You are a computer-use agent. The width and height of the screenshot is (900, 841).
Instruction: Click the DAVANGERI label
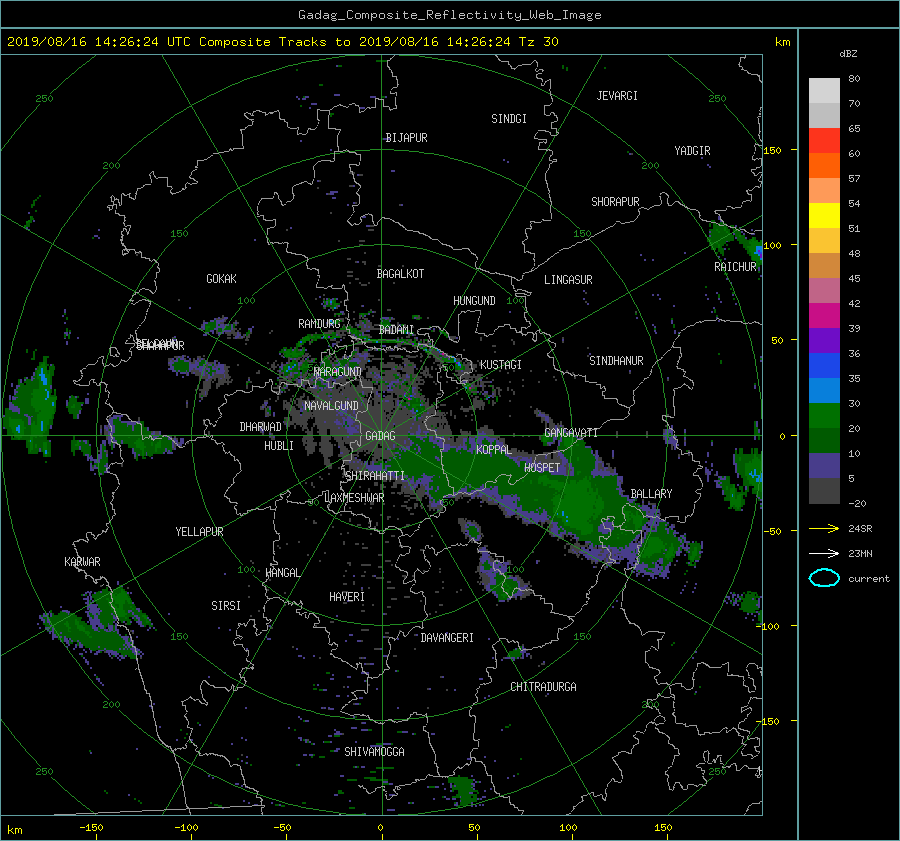click(447, 638)
